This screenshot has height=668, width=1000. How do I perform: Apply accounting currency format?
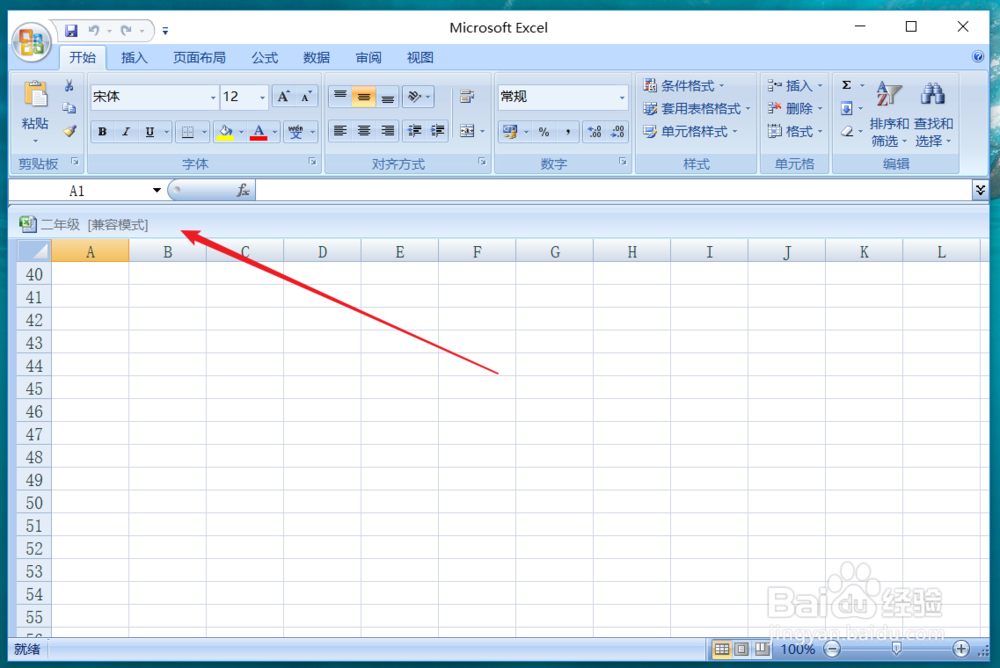[510, 131]
